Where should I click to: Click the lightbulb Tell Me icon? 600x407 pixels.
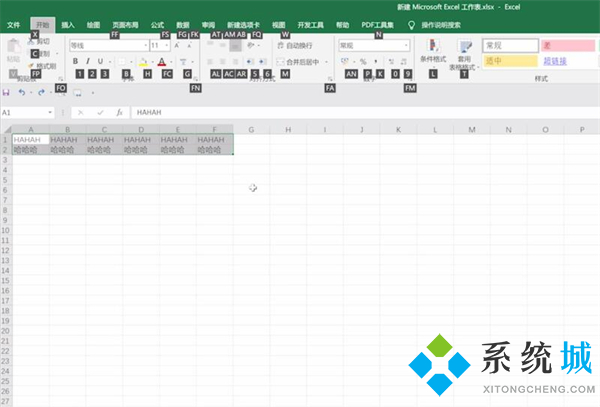(x=411, y=25)
